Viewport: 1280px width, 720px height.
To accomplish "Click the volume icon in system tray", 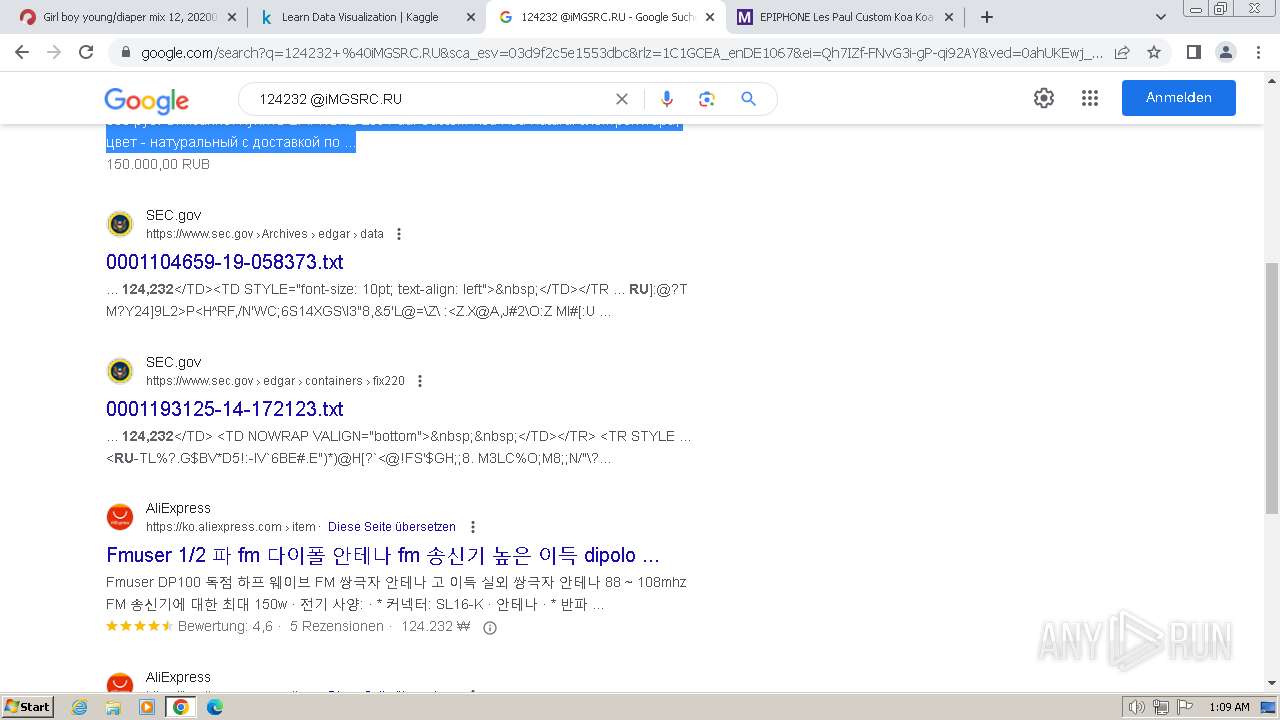I will tap(1137, 707).
